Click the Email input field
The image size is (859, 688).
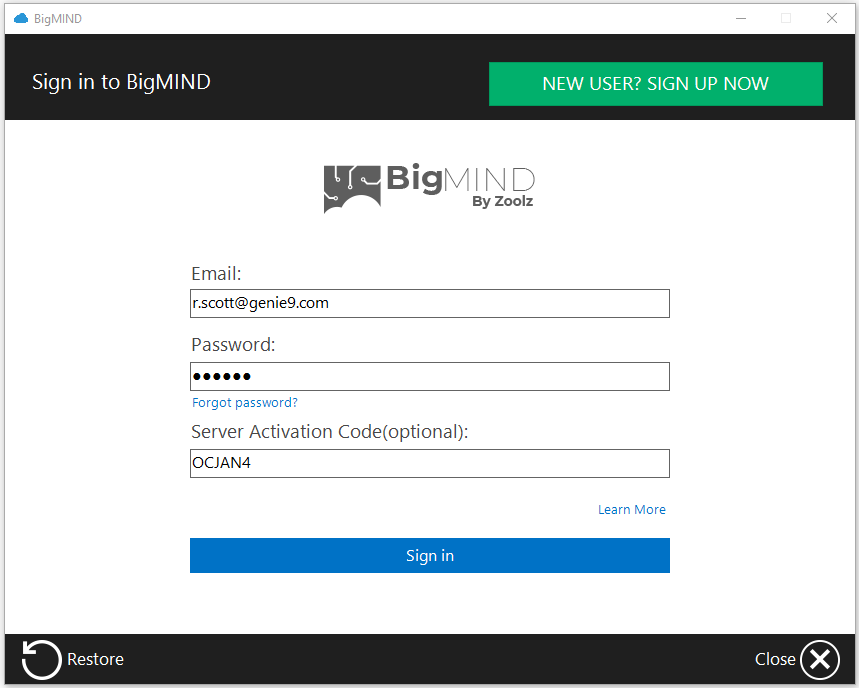(x=429, y=303)
